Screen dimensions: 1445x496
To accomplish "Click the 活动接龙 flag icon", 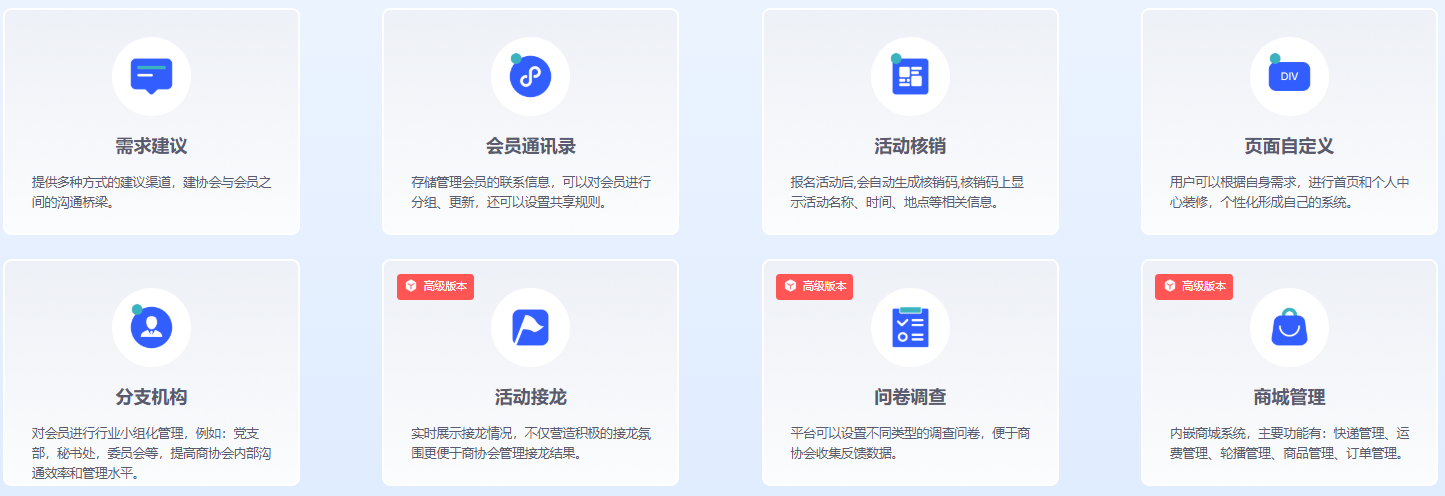I will (530, 327).
